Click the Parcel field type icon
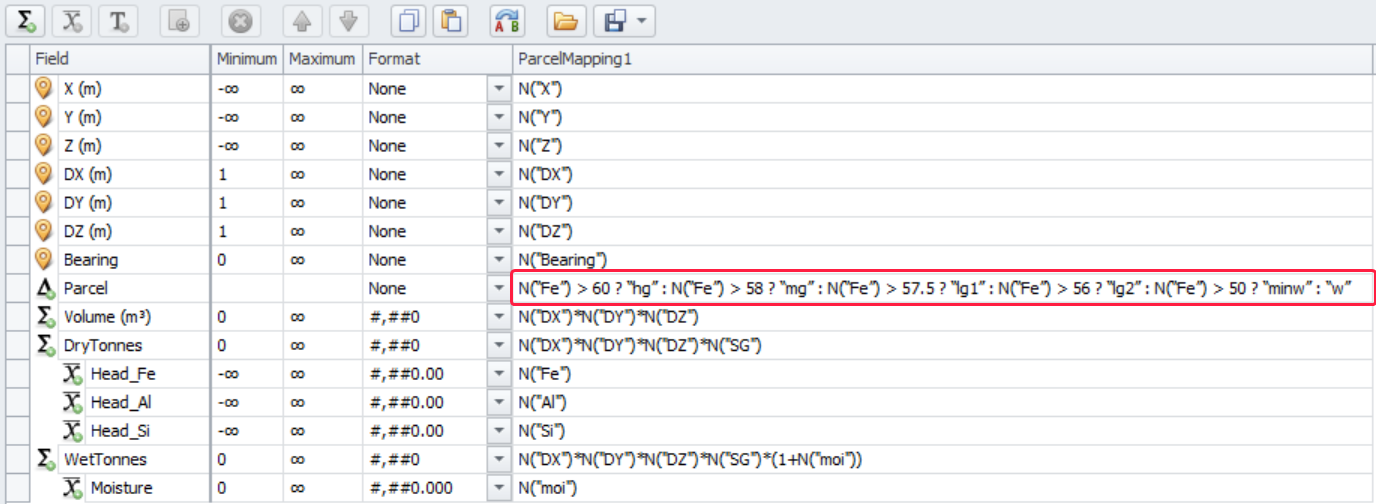The image size is (1376, 504). tap(44, 288)
